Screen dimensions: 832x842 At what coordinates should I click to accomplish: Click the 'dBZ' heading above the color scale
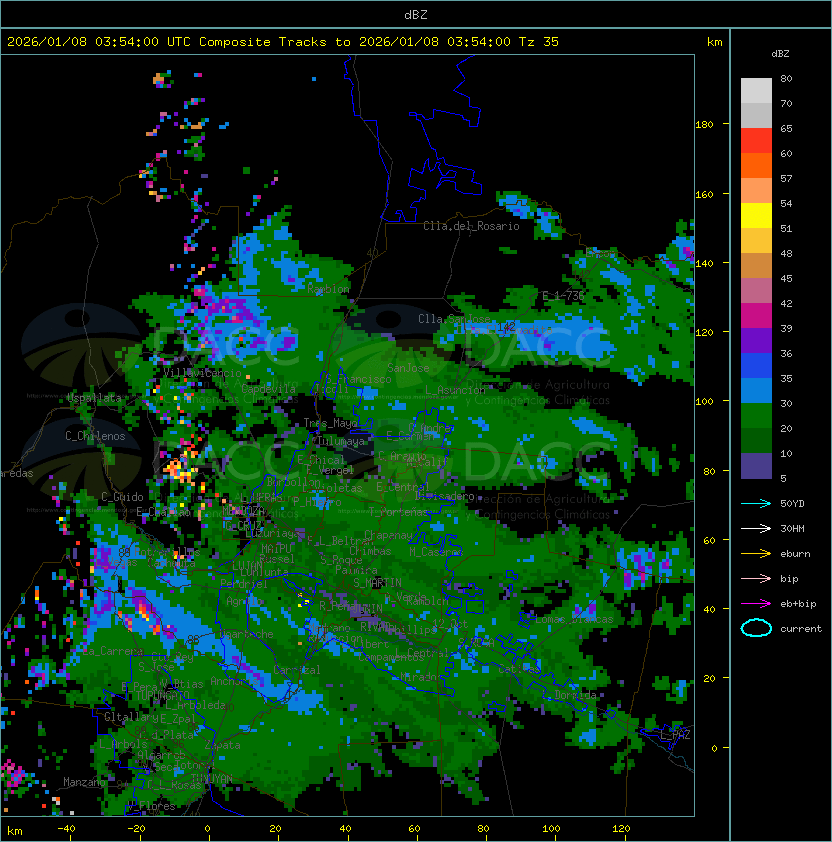[x=780, y=54]
